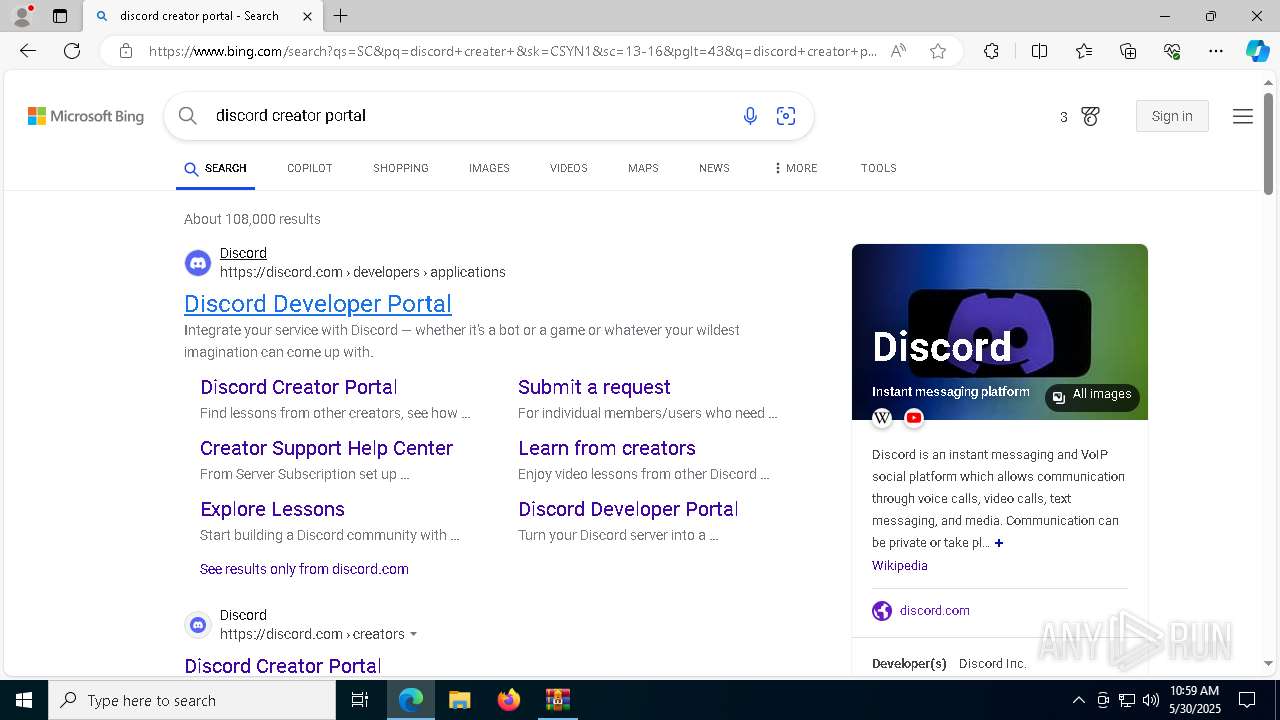Click the browser address bar URL

[x=512, y=51]
